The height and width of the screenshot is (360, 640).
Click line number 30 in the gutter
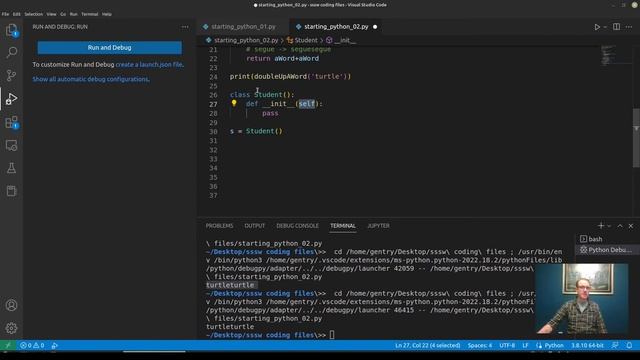tap(213, 131)
